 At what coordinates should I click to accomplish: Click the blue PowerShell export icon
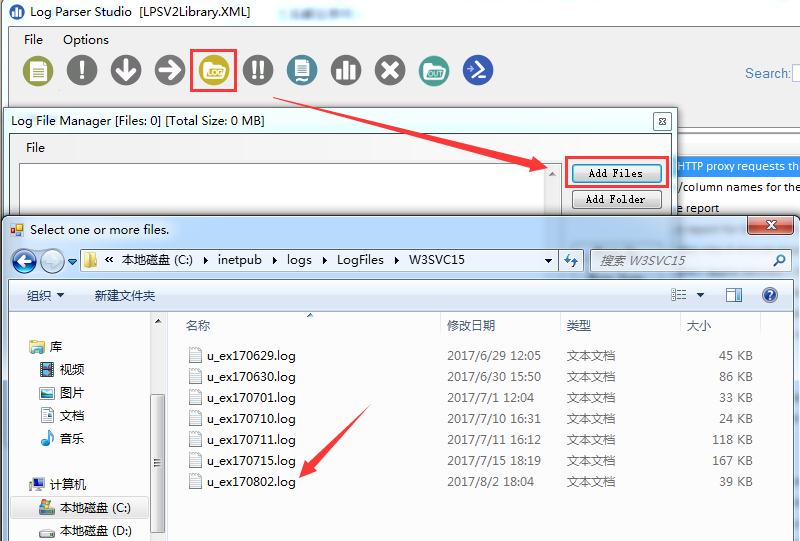click(478, 70)
